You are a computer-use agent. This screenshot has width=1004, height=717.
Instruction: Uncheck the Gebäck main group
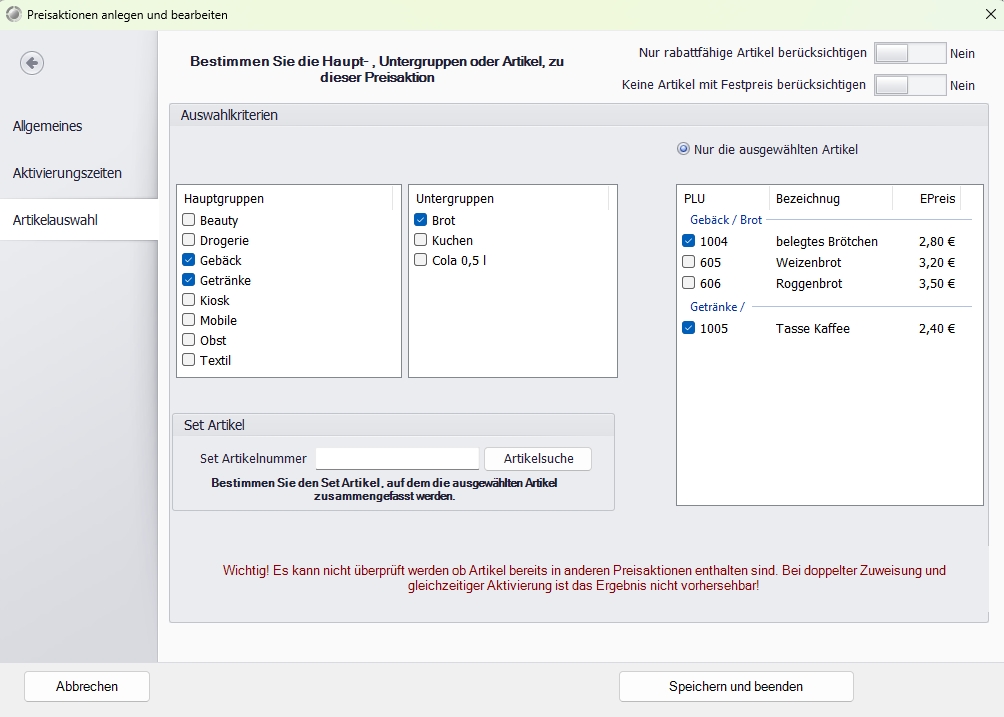[189, 260]
